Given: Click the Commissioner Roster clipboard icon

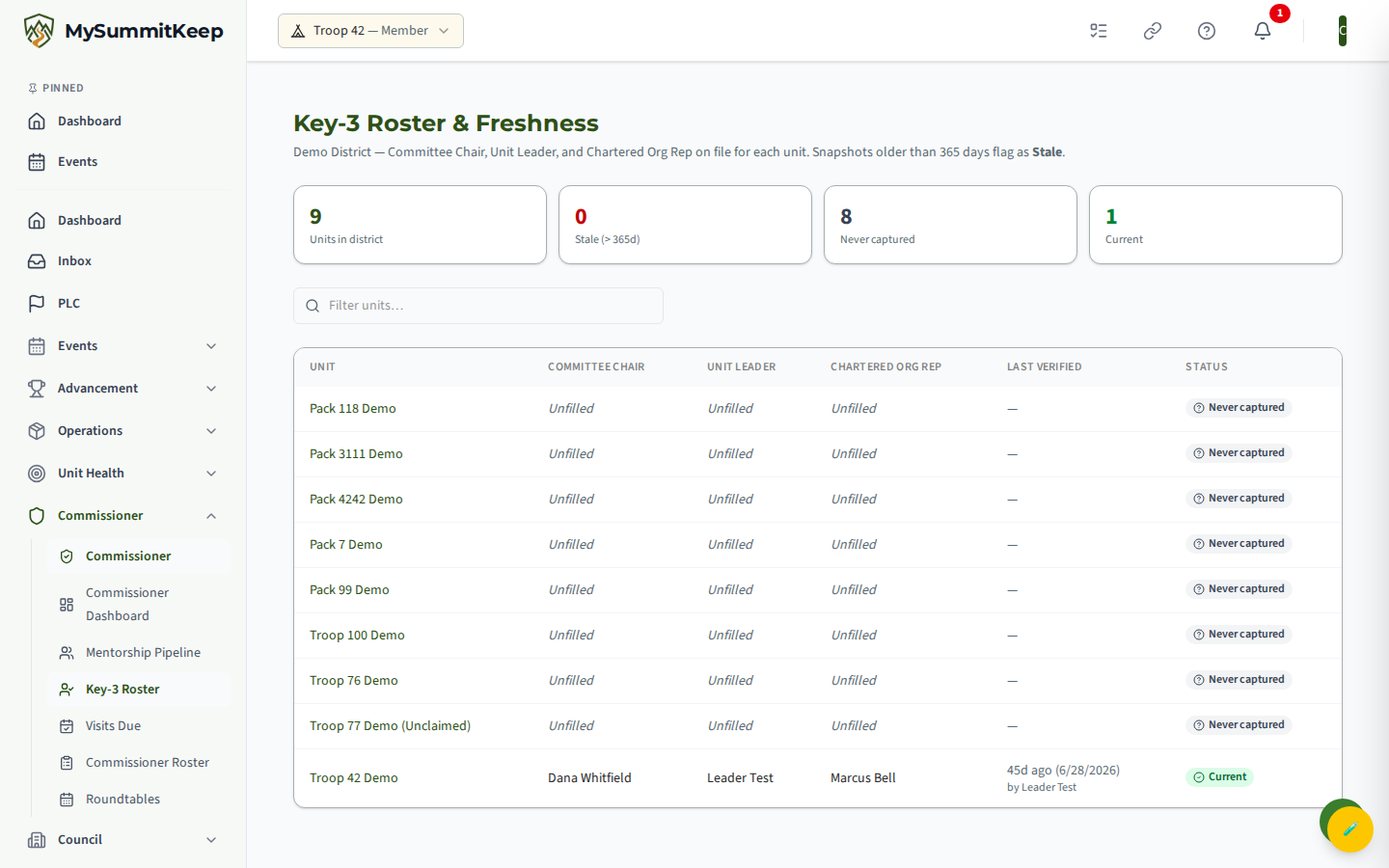Looking at the screenshot, I should 67,763.
